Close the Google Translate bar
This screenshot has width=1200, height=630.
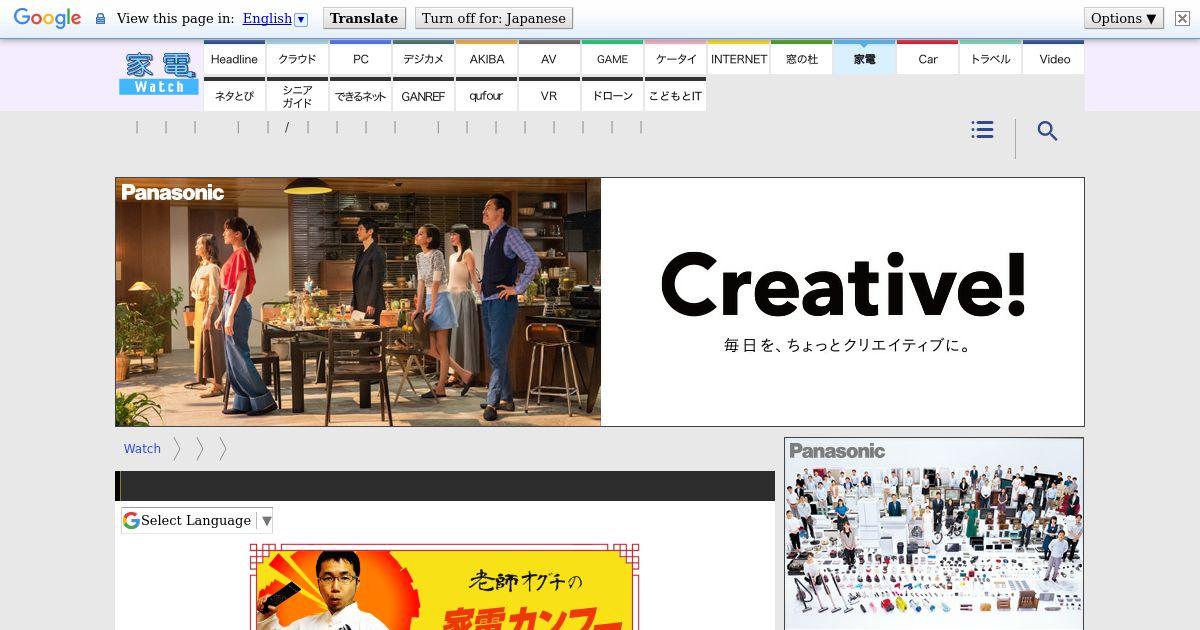coord(1182,18)
